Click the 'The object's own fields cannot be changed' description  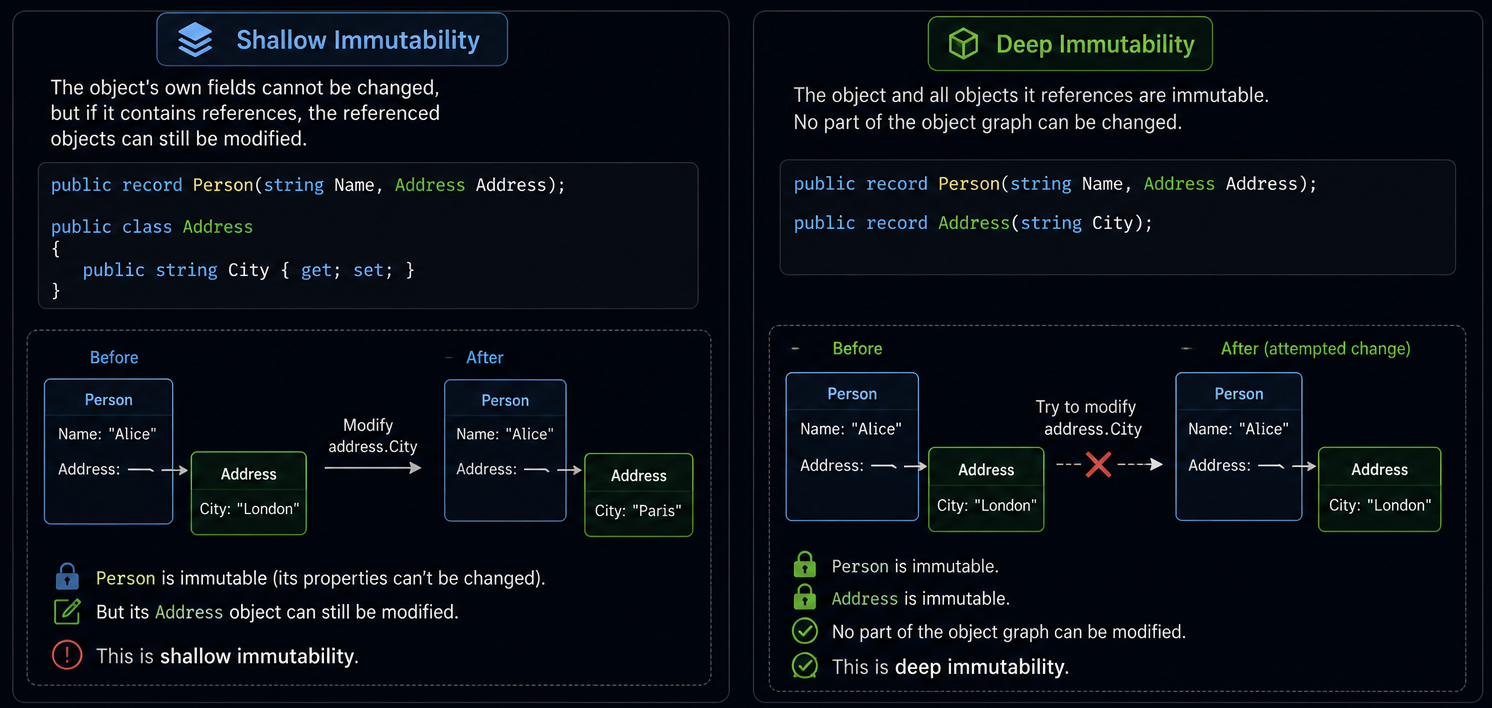pyautogui.click(x=245, y=113)
